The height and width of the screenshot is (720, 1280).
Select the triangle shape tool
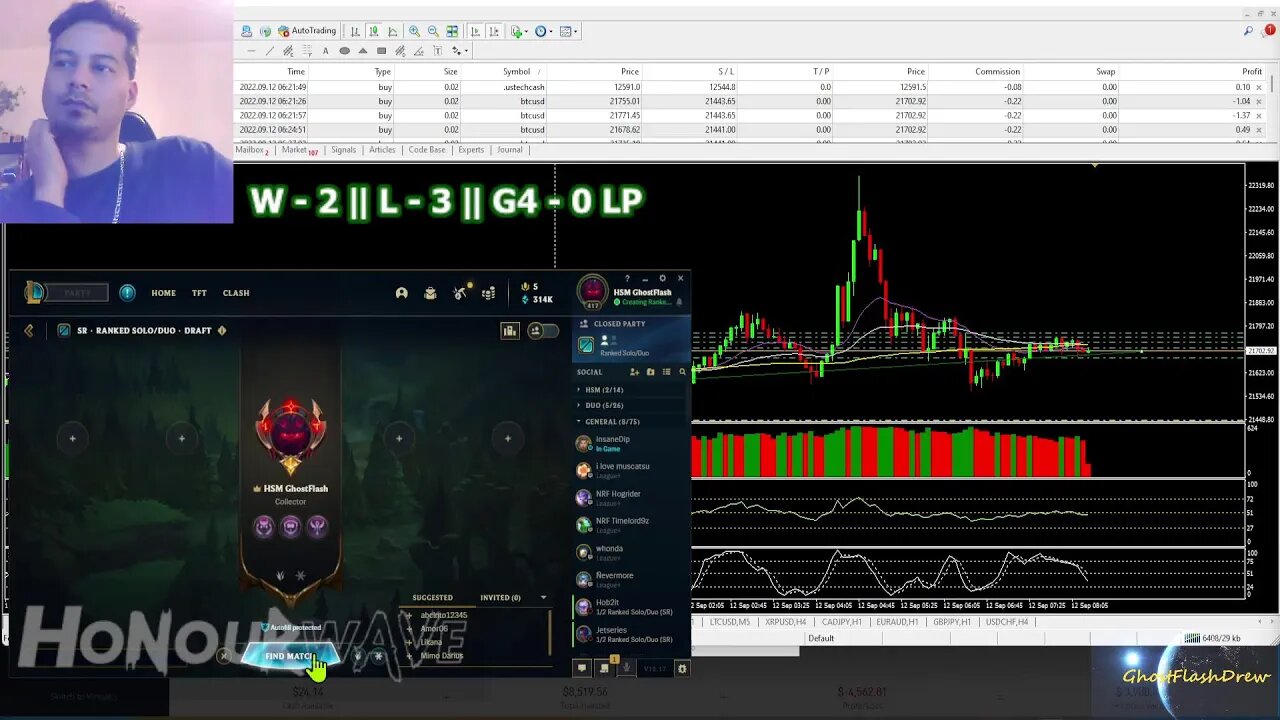(x=363, y=51)
